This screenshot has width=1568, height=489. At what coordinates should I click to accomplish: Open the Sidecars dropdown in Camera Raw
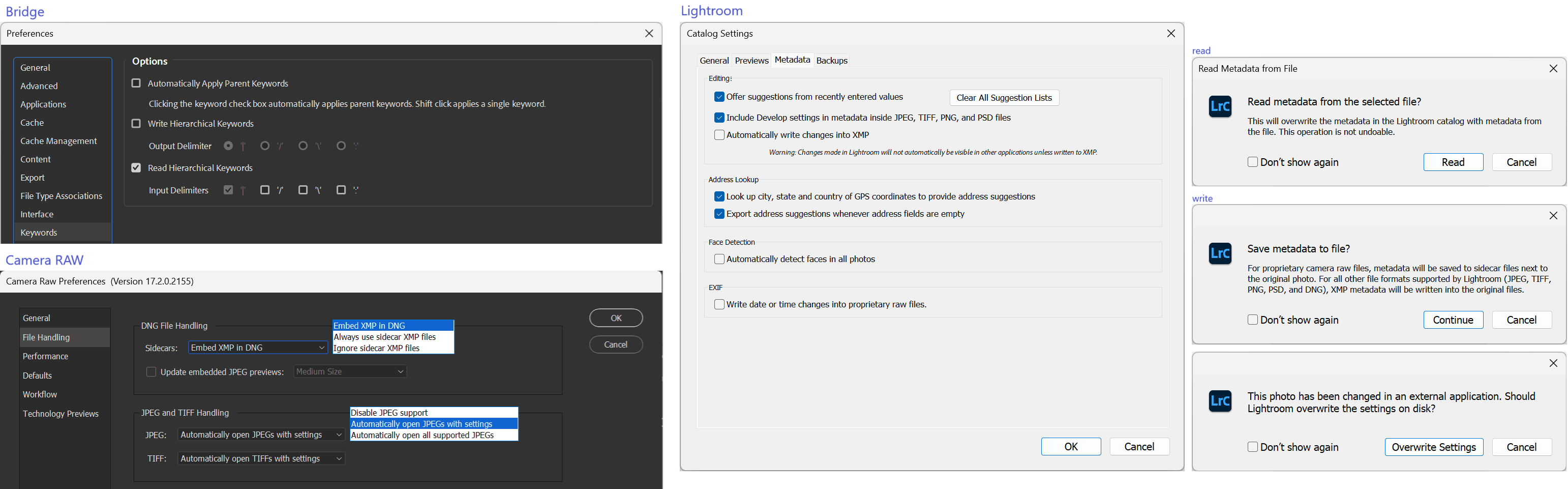pos(258,348)
